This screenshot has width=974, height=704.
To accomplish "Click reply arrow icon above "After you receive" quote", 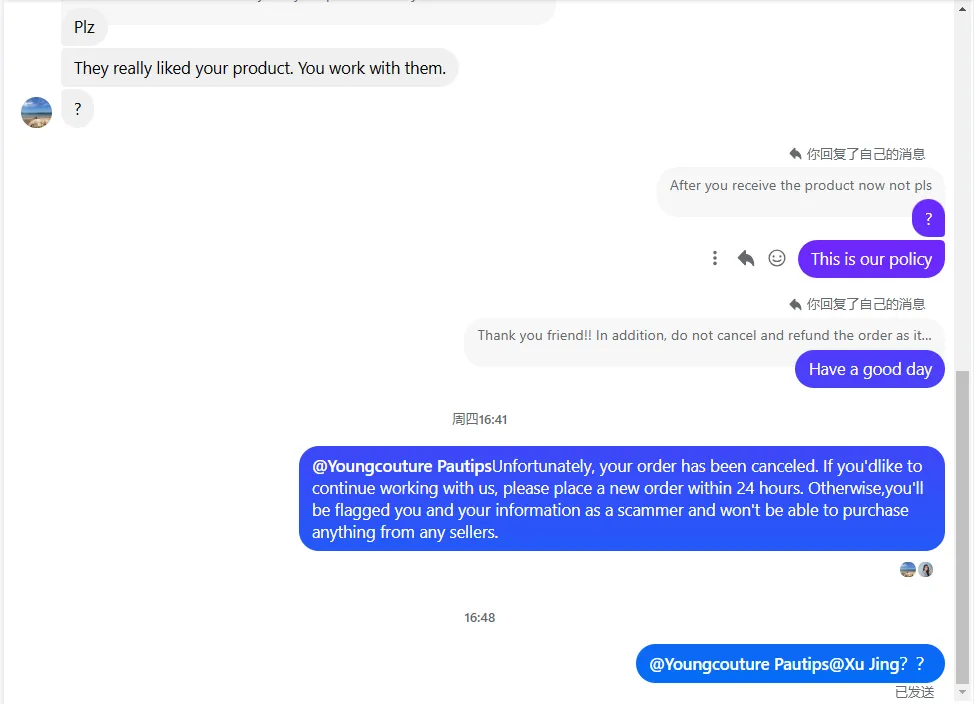I will 796,154.
